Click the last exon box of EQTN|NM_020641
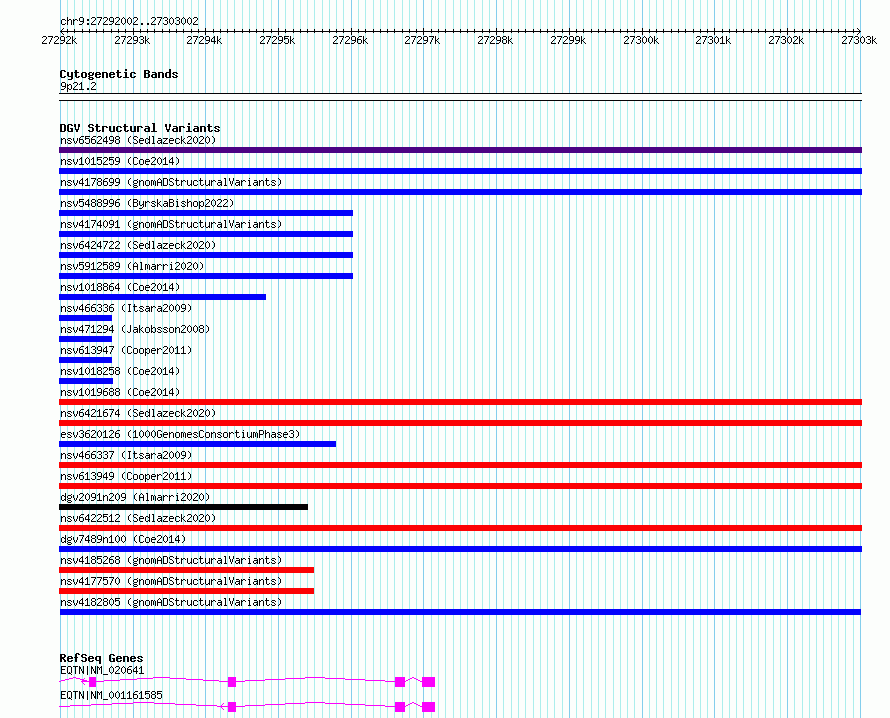890x718 pixels. click(x=429, y=682)
